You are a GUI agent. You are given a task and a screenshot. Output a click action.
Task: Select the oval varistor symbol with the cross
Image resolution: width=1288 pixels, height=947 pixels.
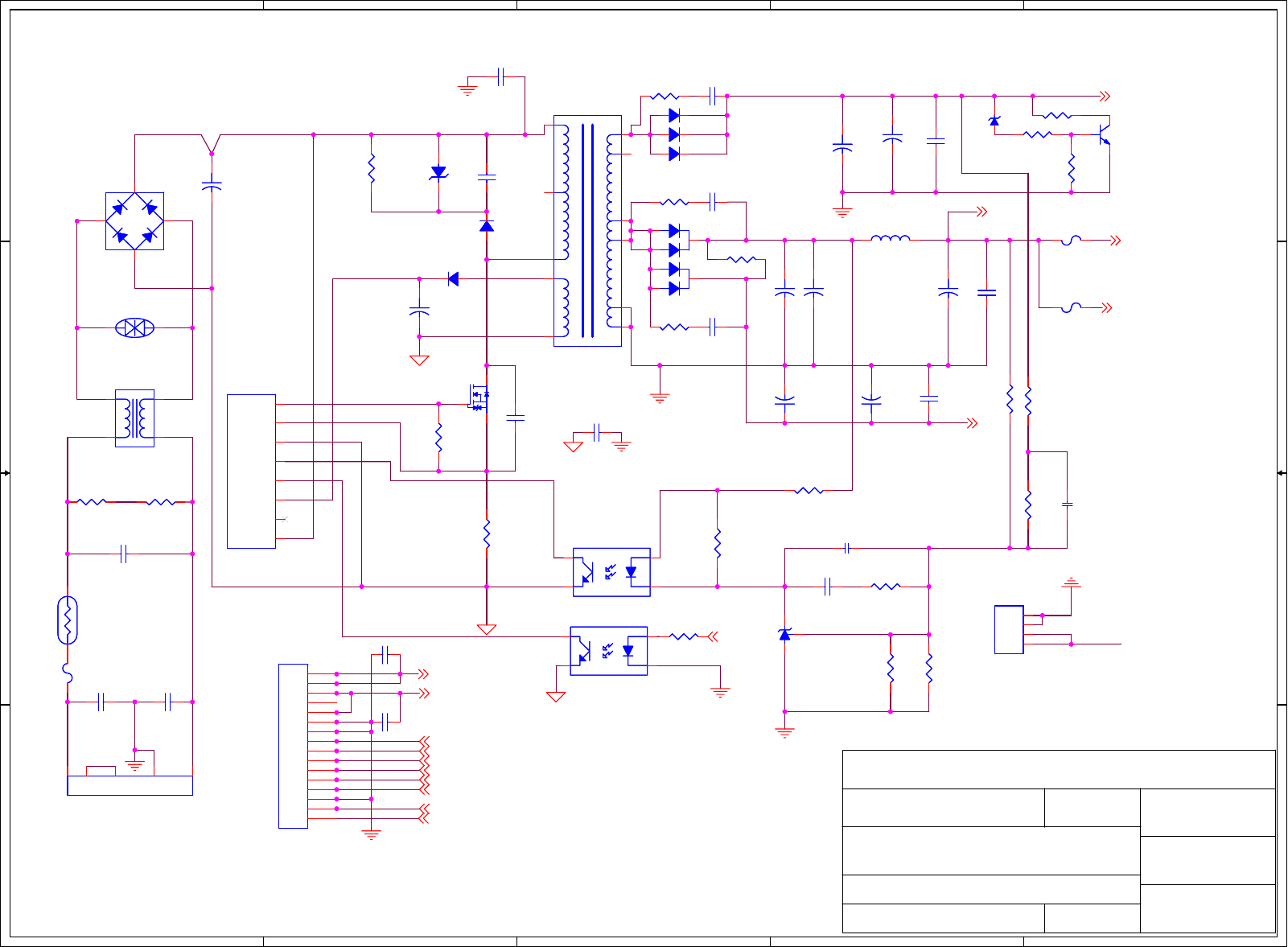point(134,327)
